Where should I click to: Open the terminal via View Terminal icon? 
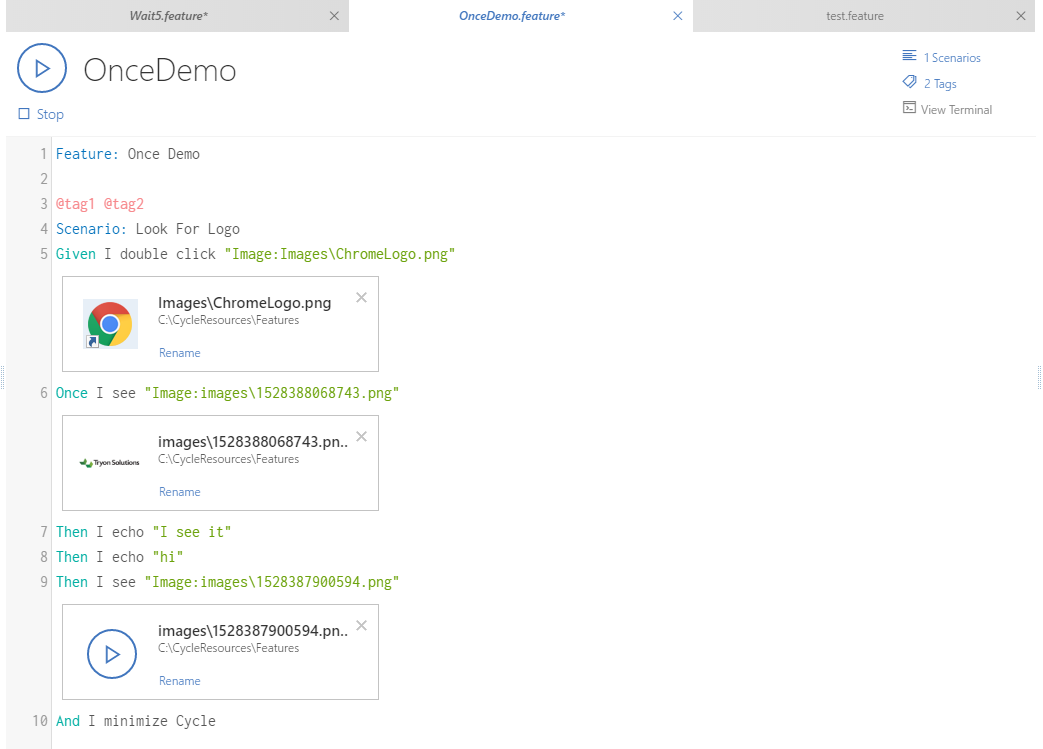click(907, 108)
